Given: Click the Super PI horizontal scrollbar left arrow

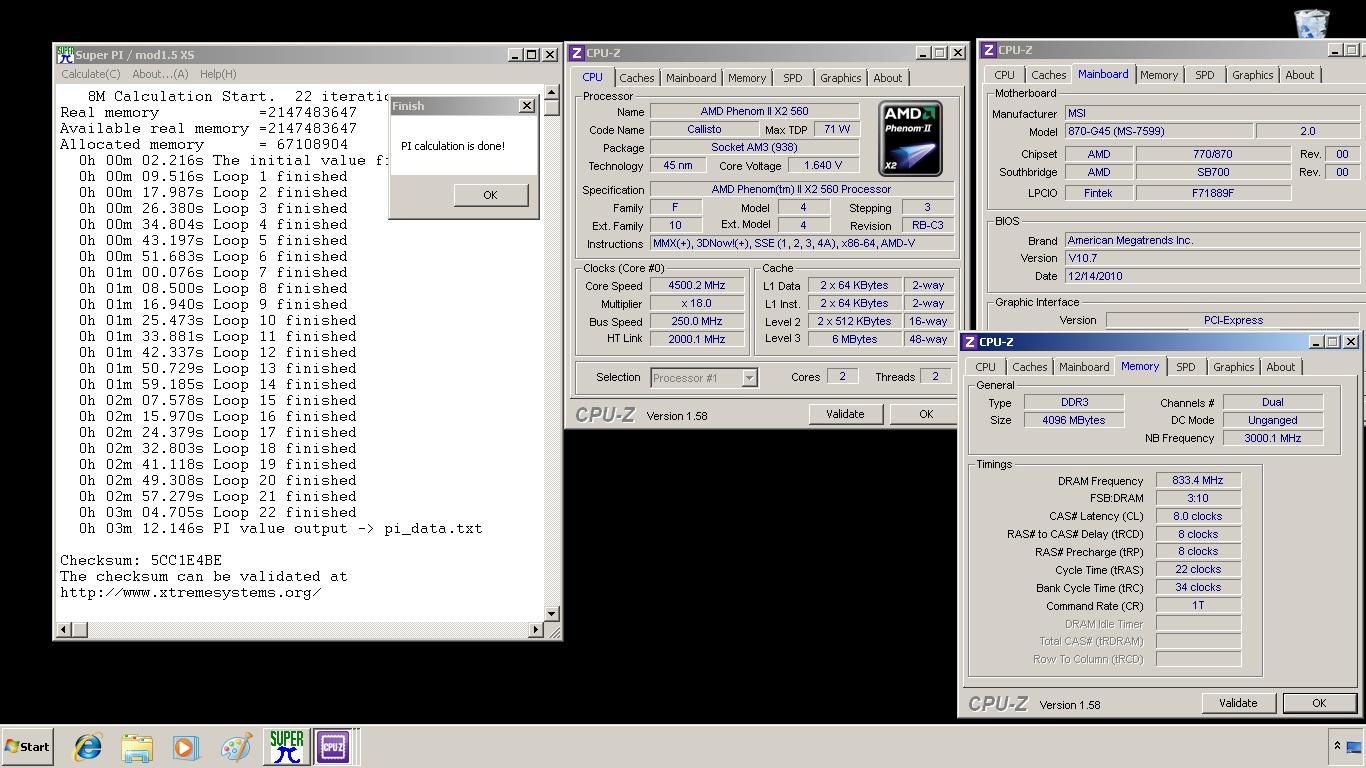Looking at the screenshot, I should [65, 629].
